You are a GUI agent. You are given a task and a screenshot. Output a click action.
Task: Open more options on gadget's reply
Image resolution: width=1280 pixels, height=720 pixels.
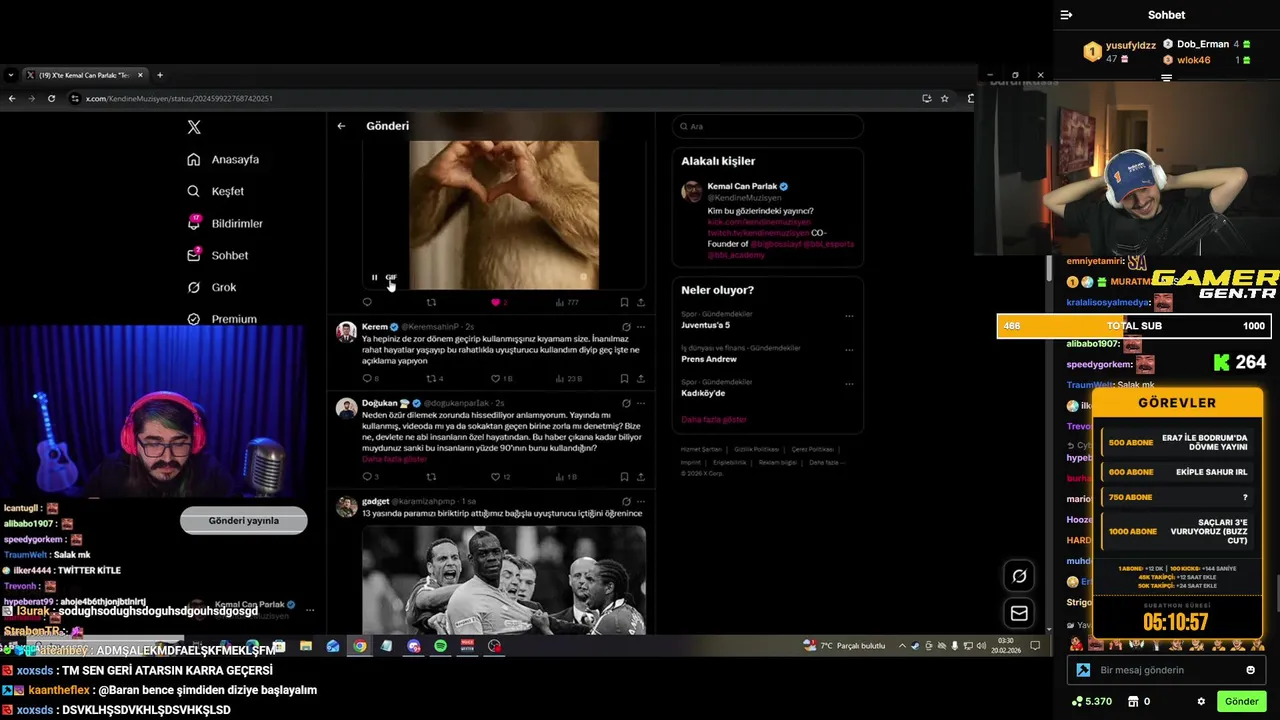coord(641,501)
